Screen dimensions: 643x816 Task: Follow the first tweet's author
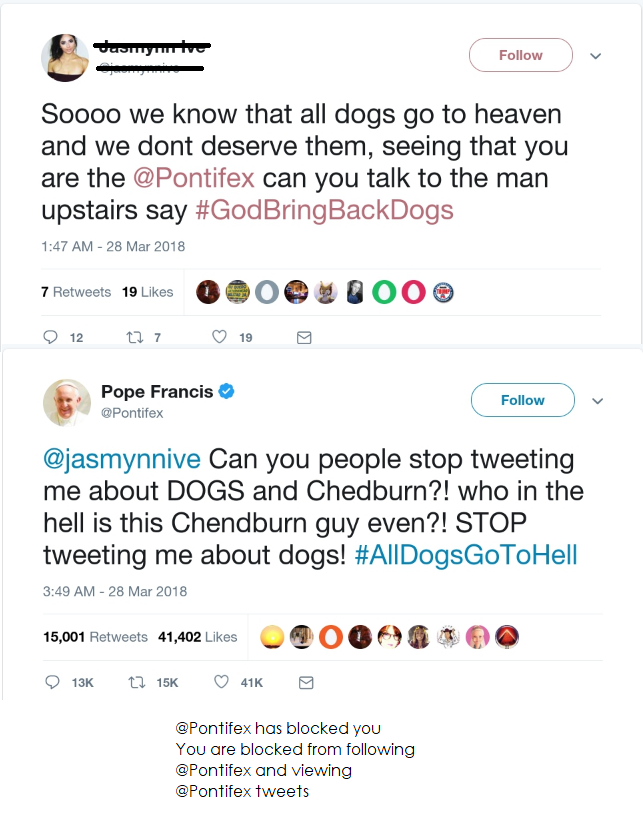(x=520, y=55)
